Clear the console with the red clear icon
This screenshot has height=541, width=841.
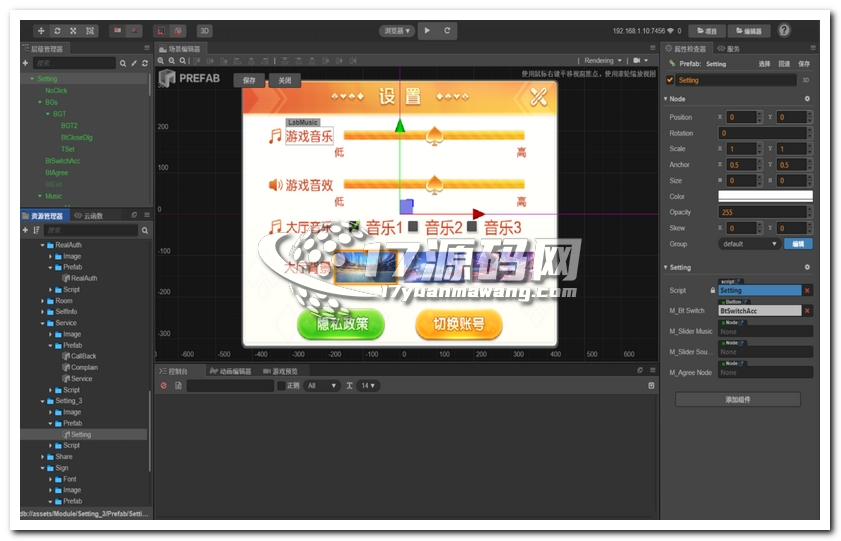pos(164,386)
